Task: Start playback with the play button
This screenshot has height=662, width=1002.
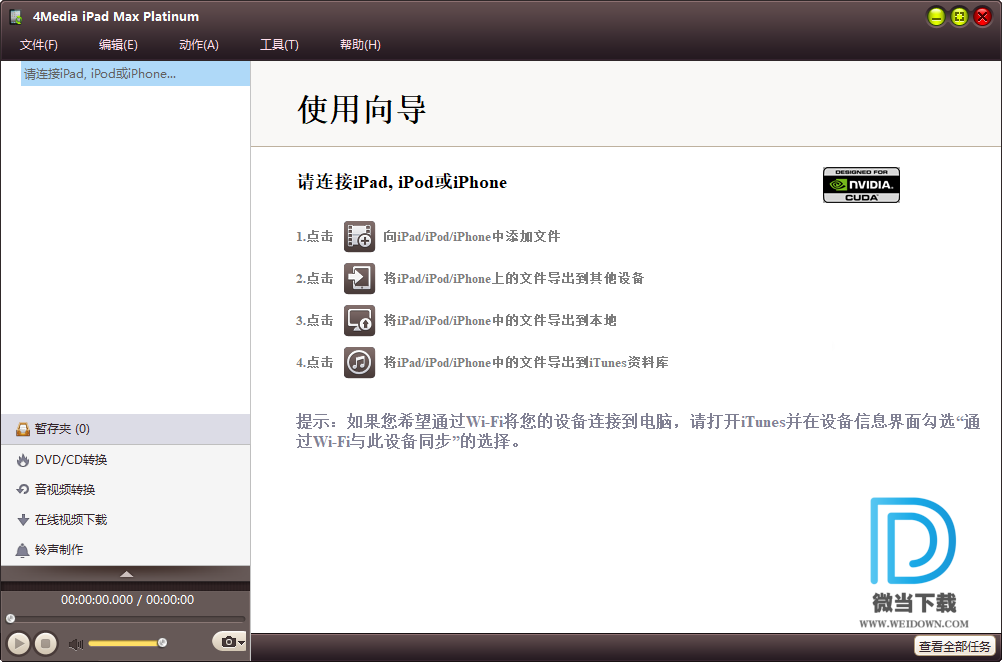Action: click(18, 643)
